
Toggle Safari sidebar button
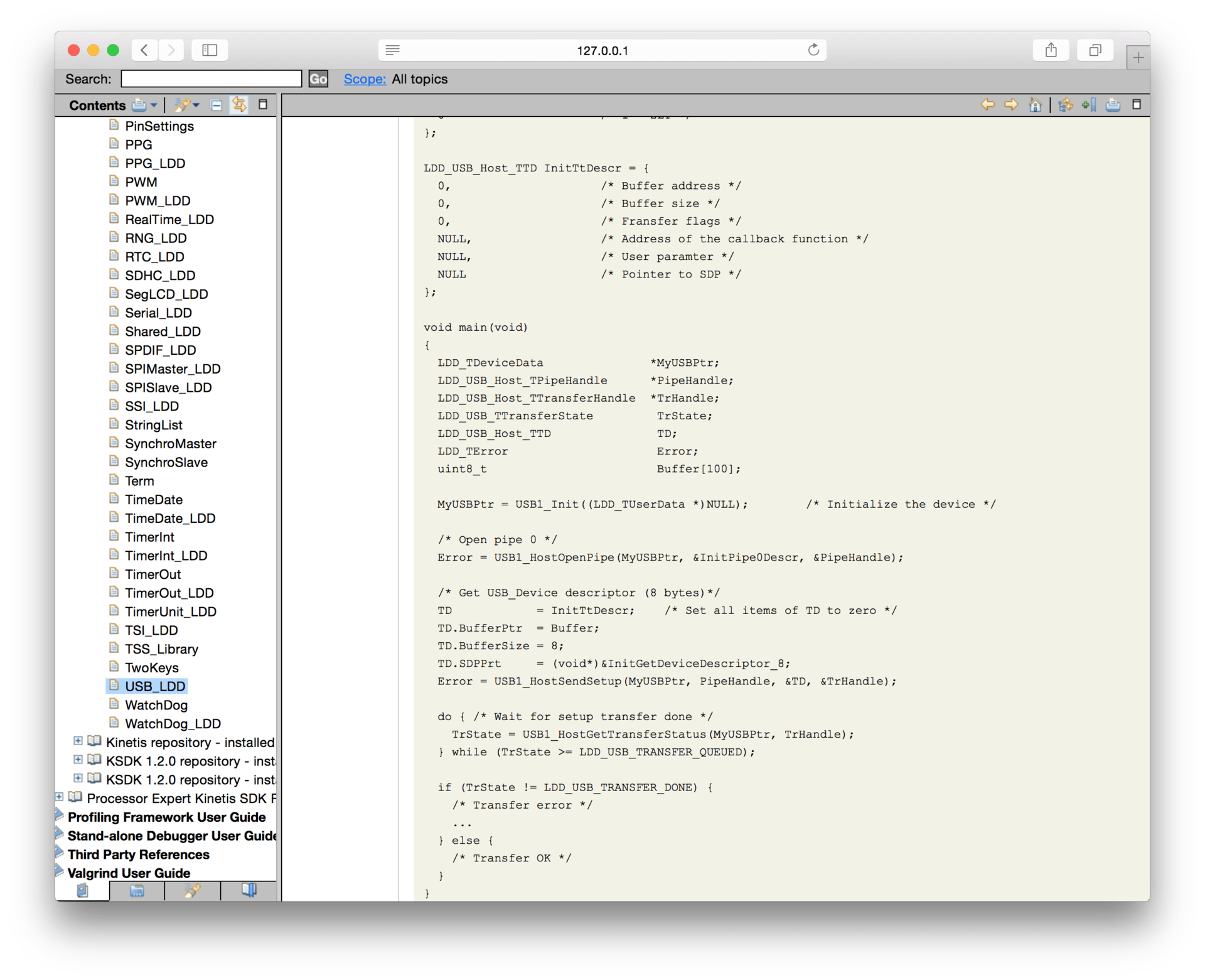coord(210,50)
